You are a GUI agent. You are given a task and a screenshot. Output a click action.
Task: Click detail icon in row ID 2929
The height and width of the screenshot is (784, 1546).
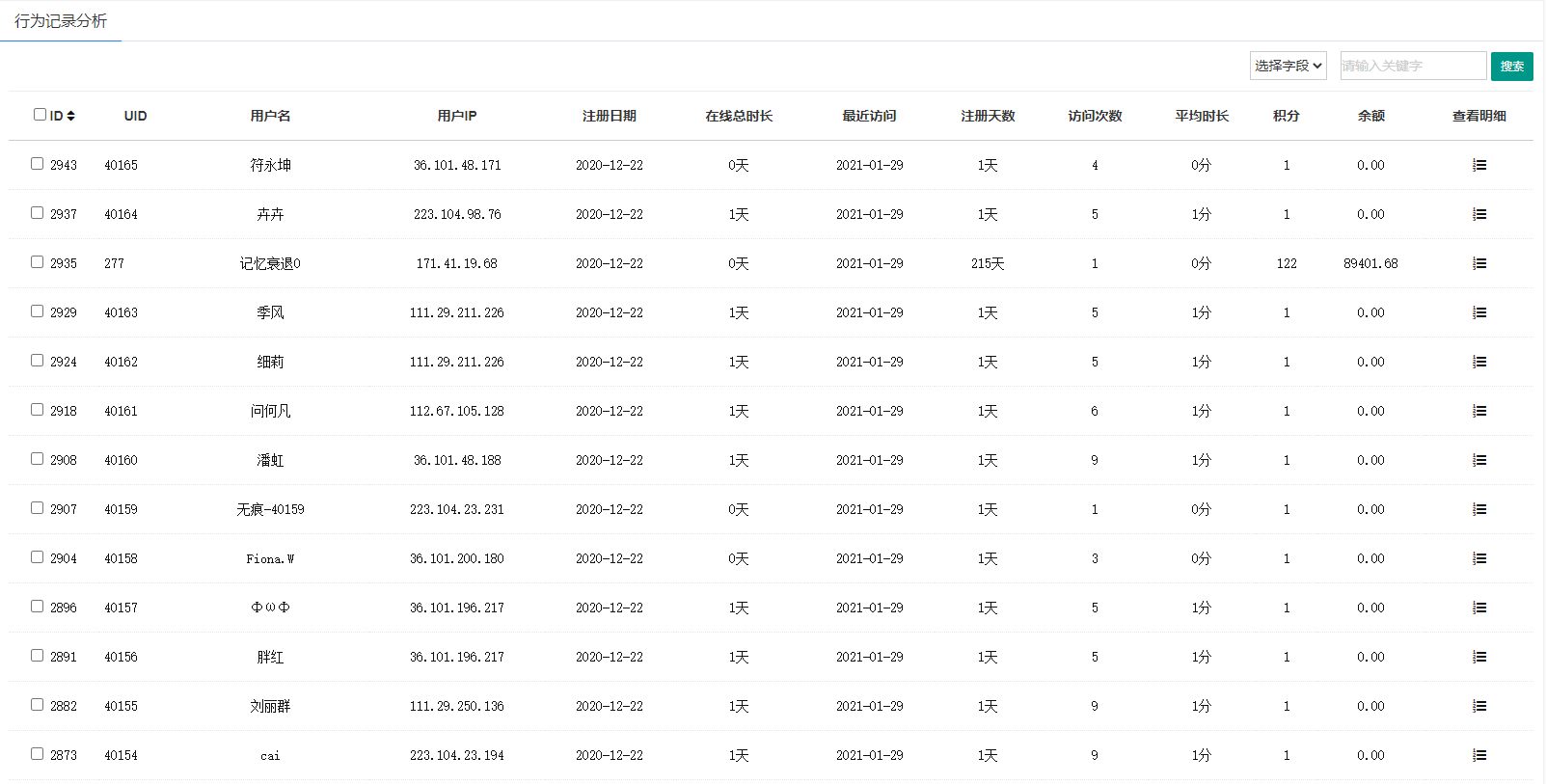pyautogui.click(x=1478, y=312)
